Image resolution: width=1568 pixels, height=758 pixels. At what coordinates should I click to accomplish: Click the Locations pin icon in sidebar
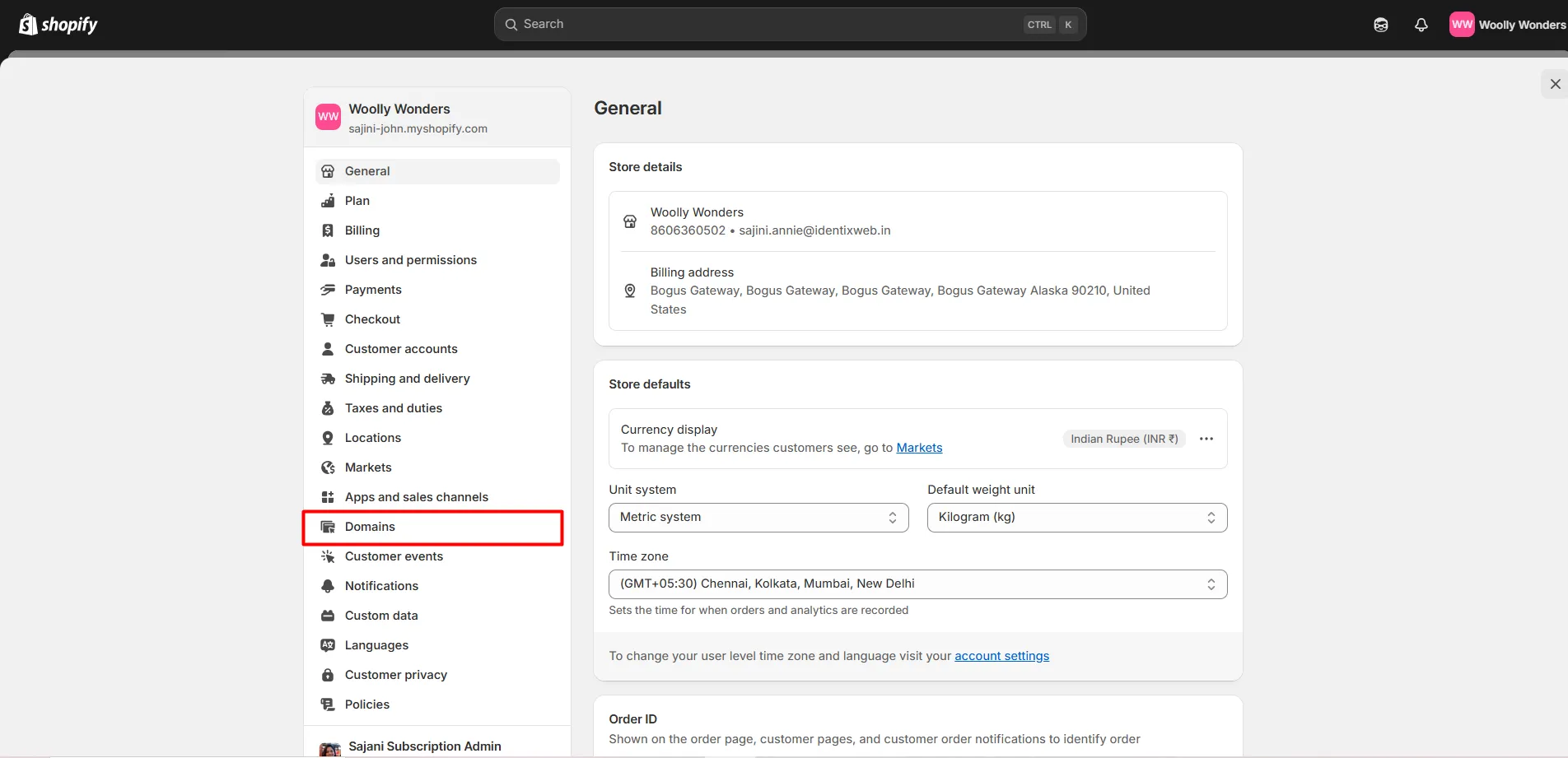328,438
